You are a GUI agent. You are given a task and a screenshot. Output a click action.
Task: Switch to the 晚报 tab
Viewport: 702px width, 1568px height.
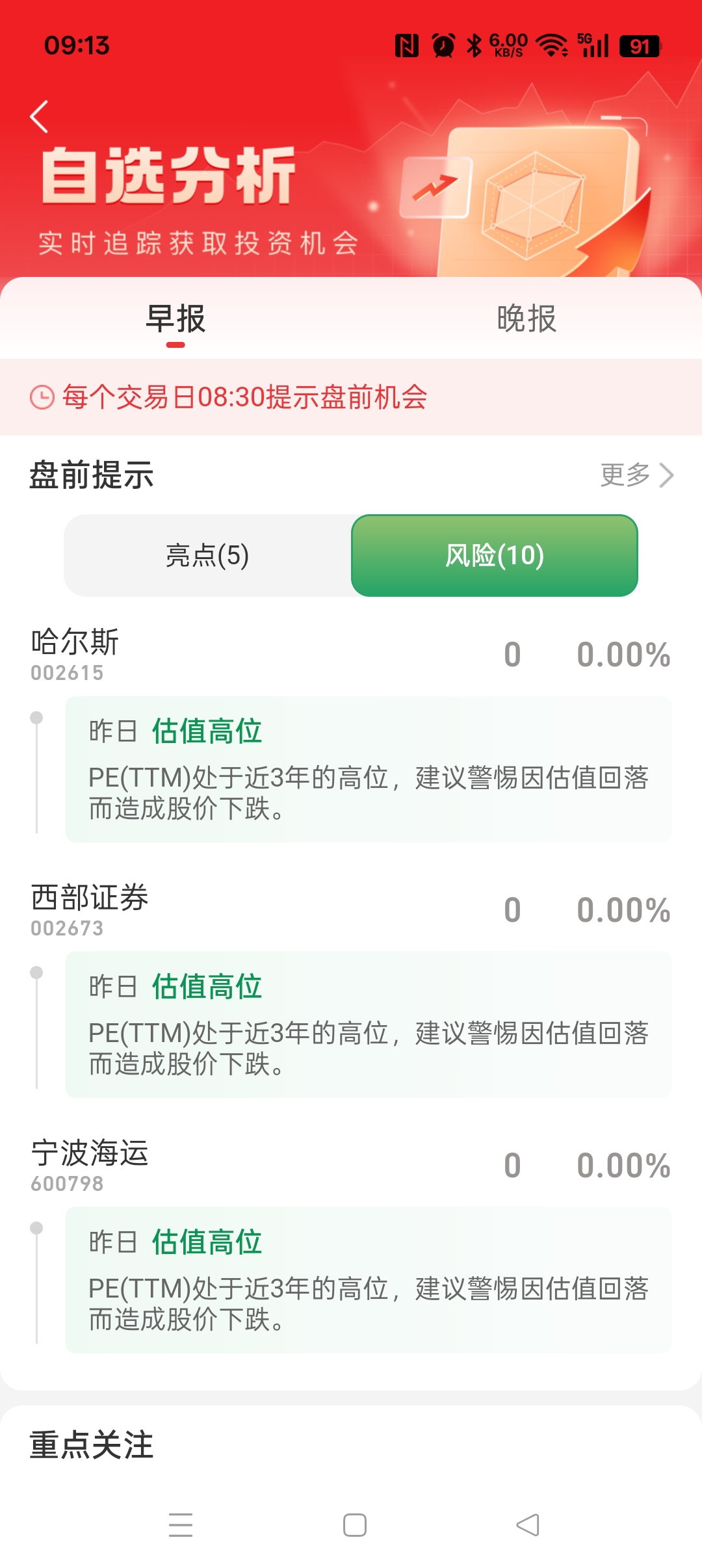pos(526,319)
